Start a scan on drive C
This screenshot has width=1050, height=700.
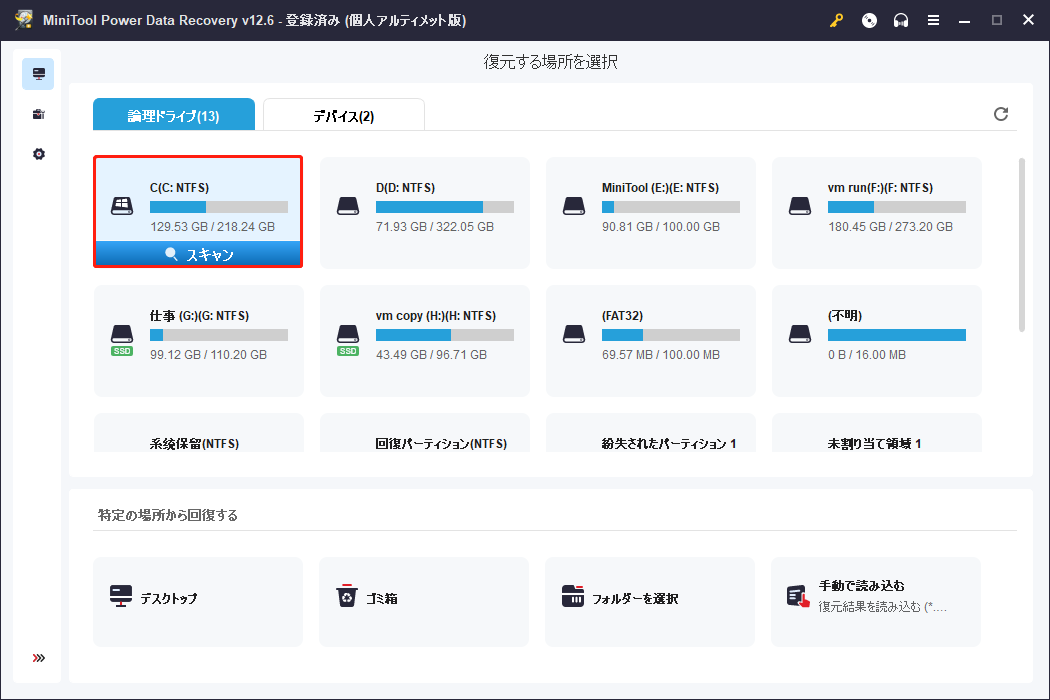click(197, 253)
